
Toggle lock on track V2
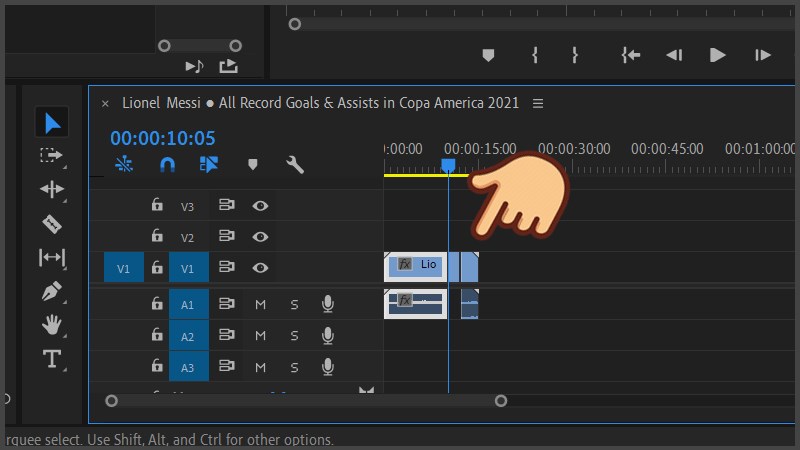(x=157, y=236)
